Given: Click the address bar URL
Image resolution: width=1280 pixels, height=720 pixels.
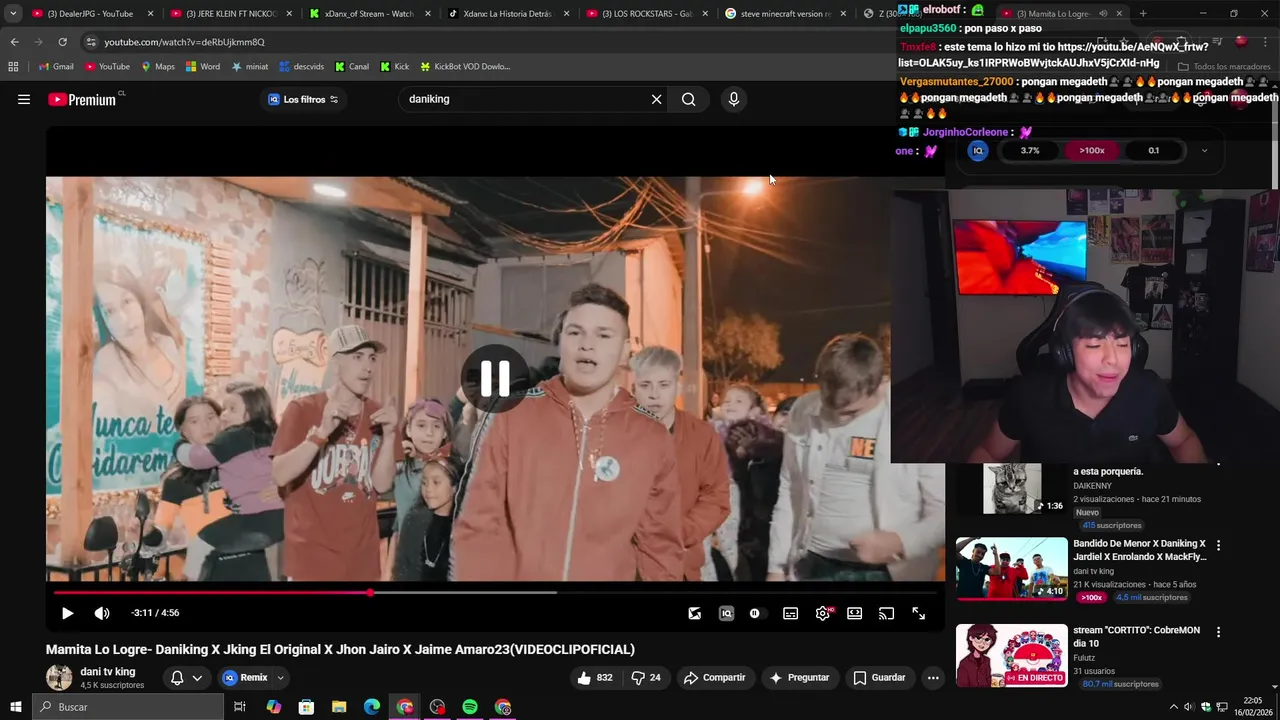Looking at the screenshot, I should tap(184, 42).
